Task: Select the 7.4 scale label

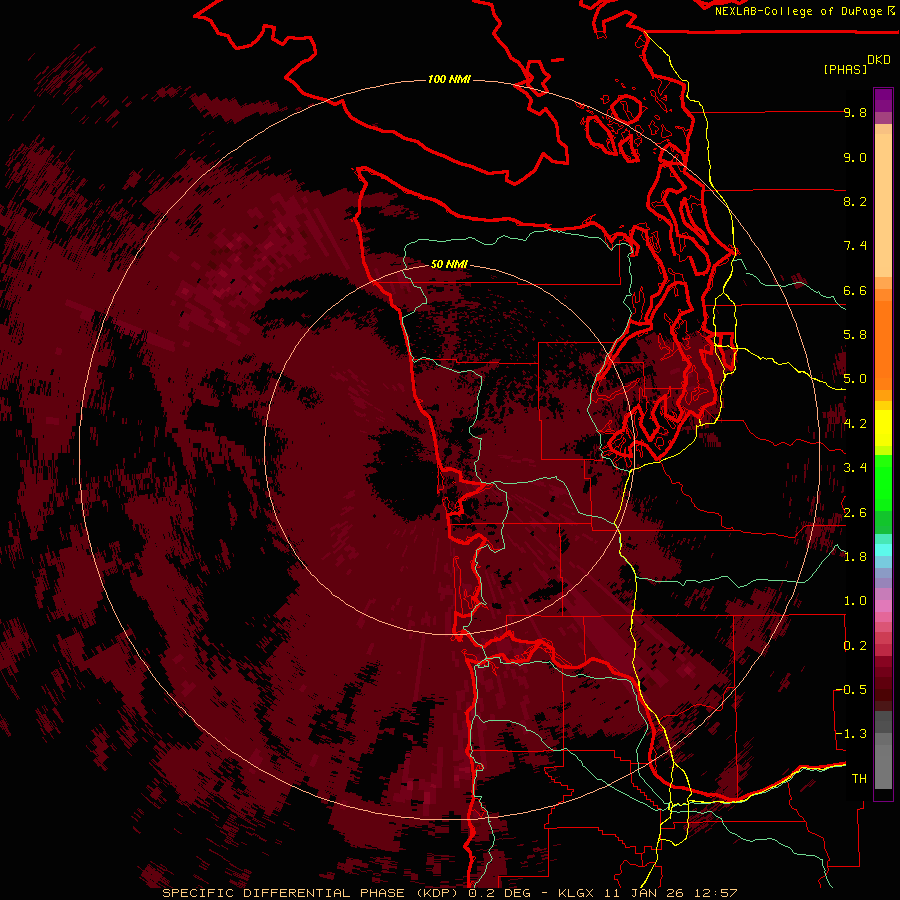Action: click(x=855, y=246)
